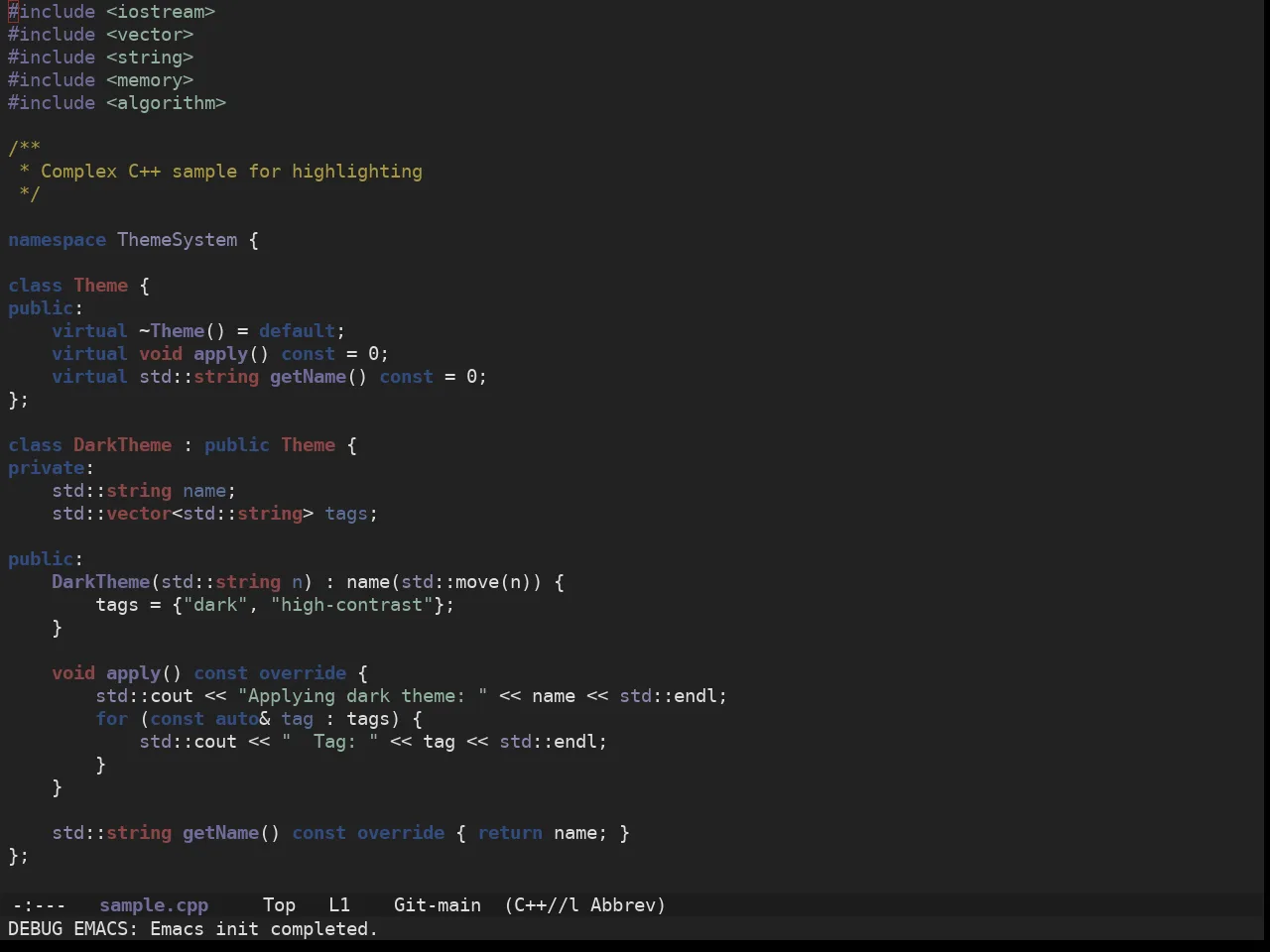
Task: Click 'getName' in the virtual std::string line
Action: pos(309,377)
